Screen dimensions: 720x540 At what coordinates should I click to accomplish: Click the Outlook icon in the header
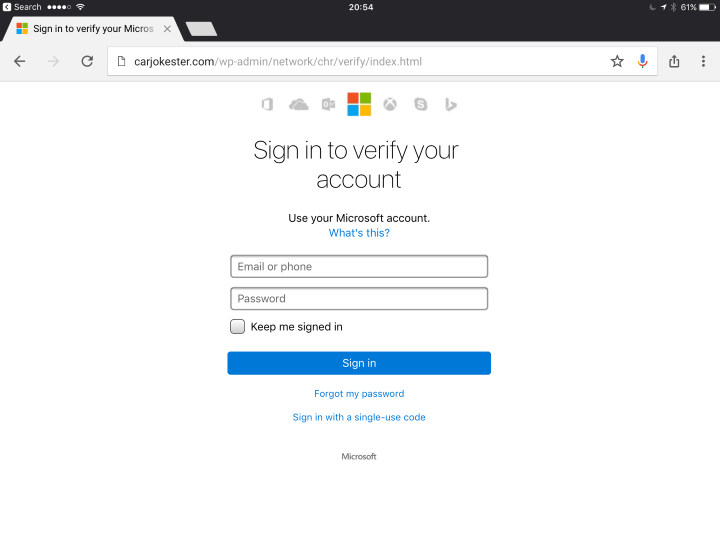[328, 105]
